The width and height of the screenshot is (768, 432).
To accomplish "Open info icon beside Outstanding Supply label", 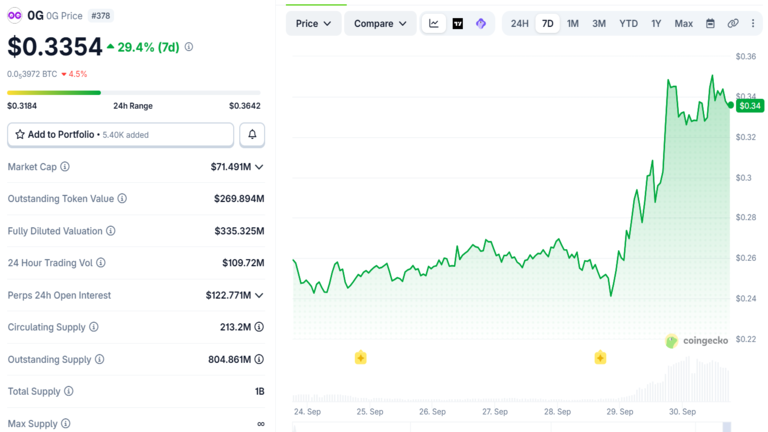I will (x=99, y=359).
